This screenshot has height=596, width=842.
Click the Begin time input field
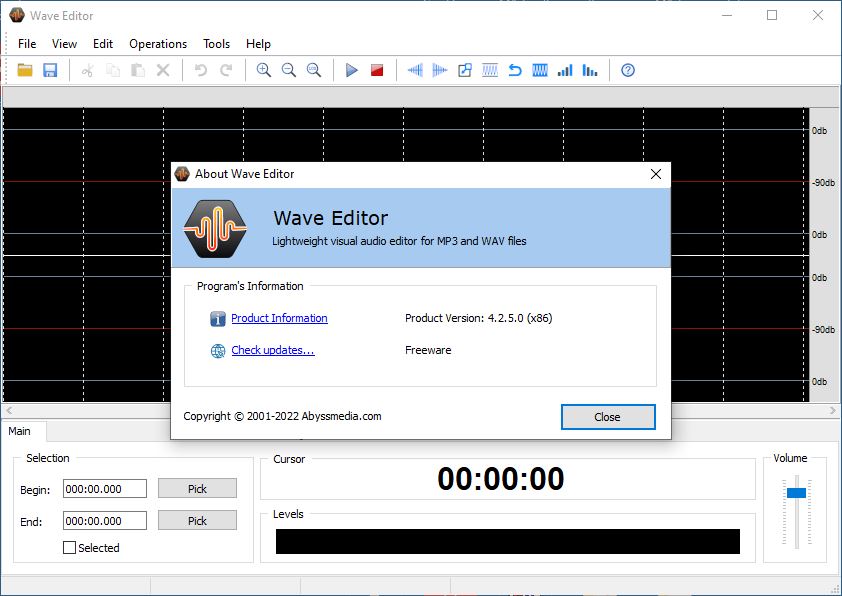(105, 489)
